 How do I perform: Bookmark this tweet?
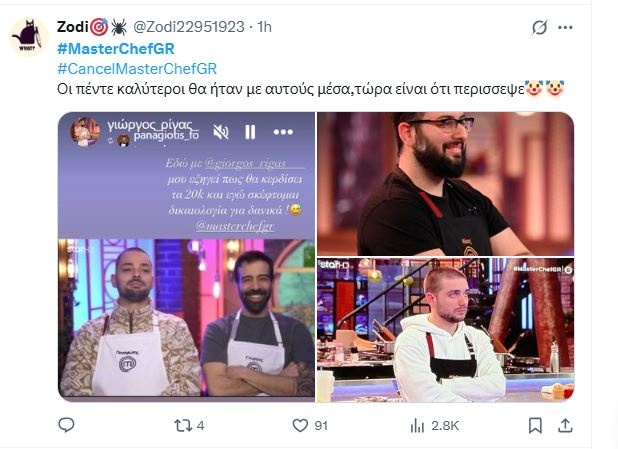(x=535, y=426)
